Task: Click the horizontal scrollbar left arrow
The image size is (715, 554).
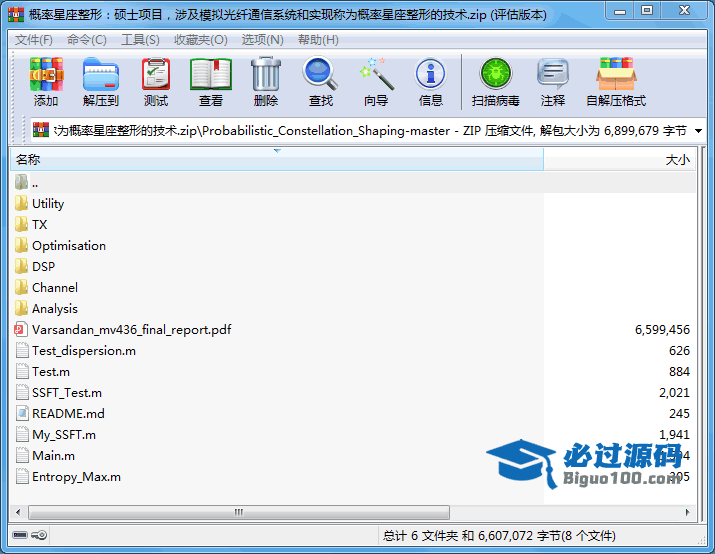Action: click(18, 512)
